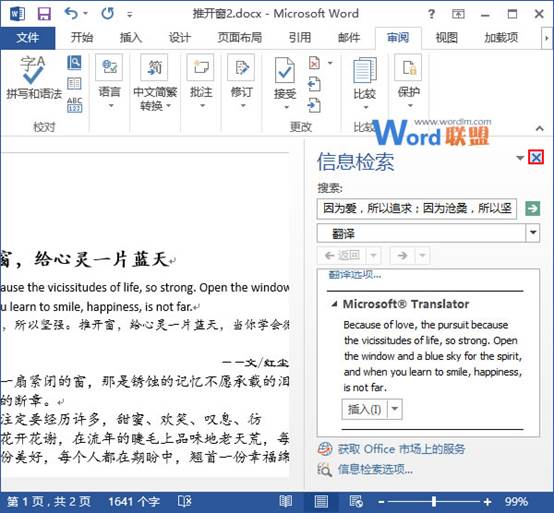
Task: Click the proofing errors status bar icon
Action: 184,501
